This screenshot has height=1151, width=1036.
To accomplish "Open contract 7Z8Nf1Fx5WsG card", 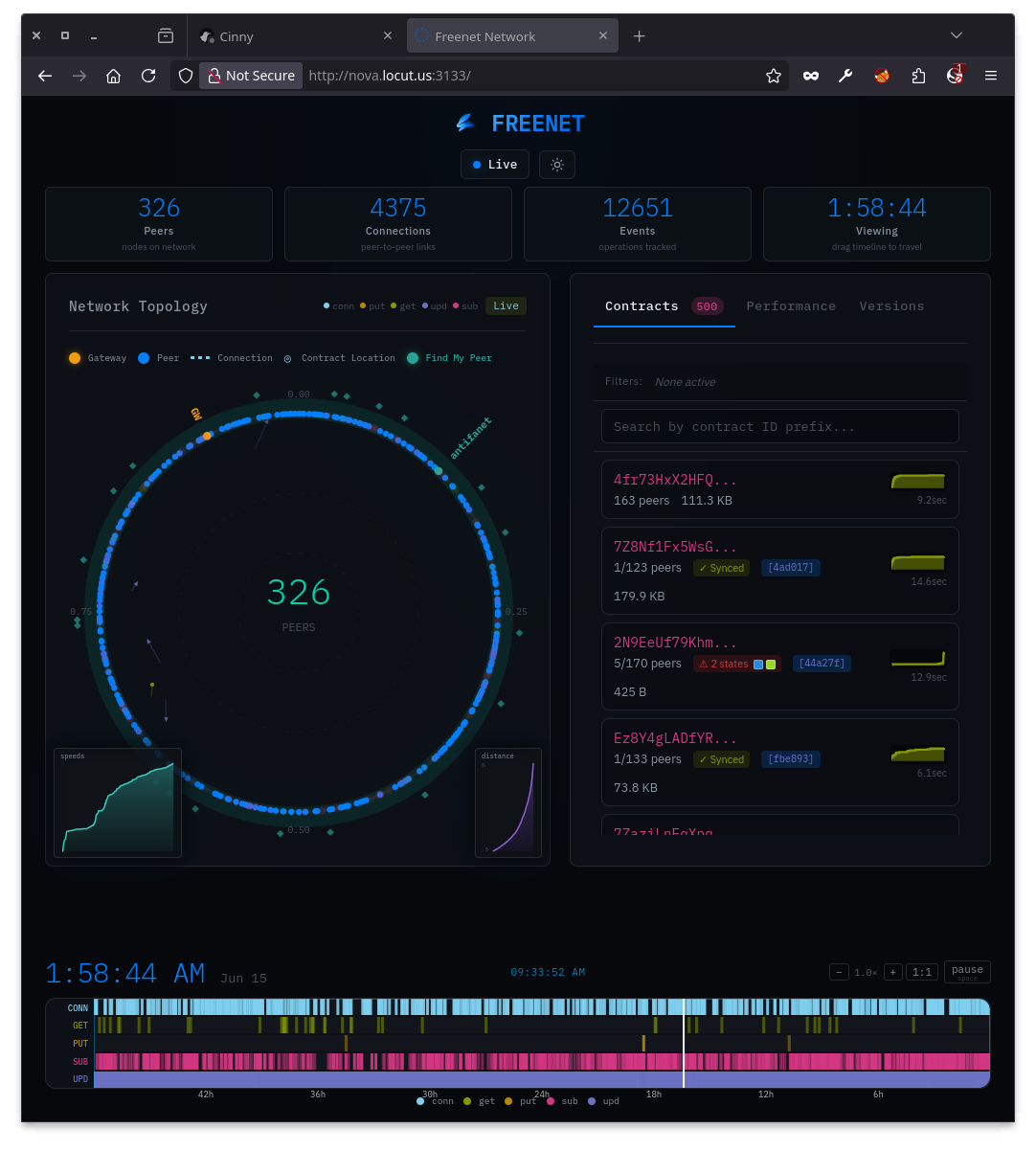I will pos(780,571).
